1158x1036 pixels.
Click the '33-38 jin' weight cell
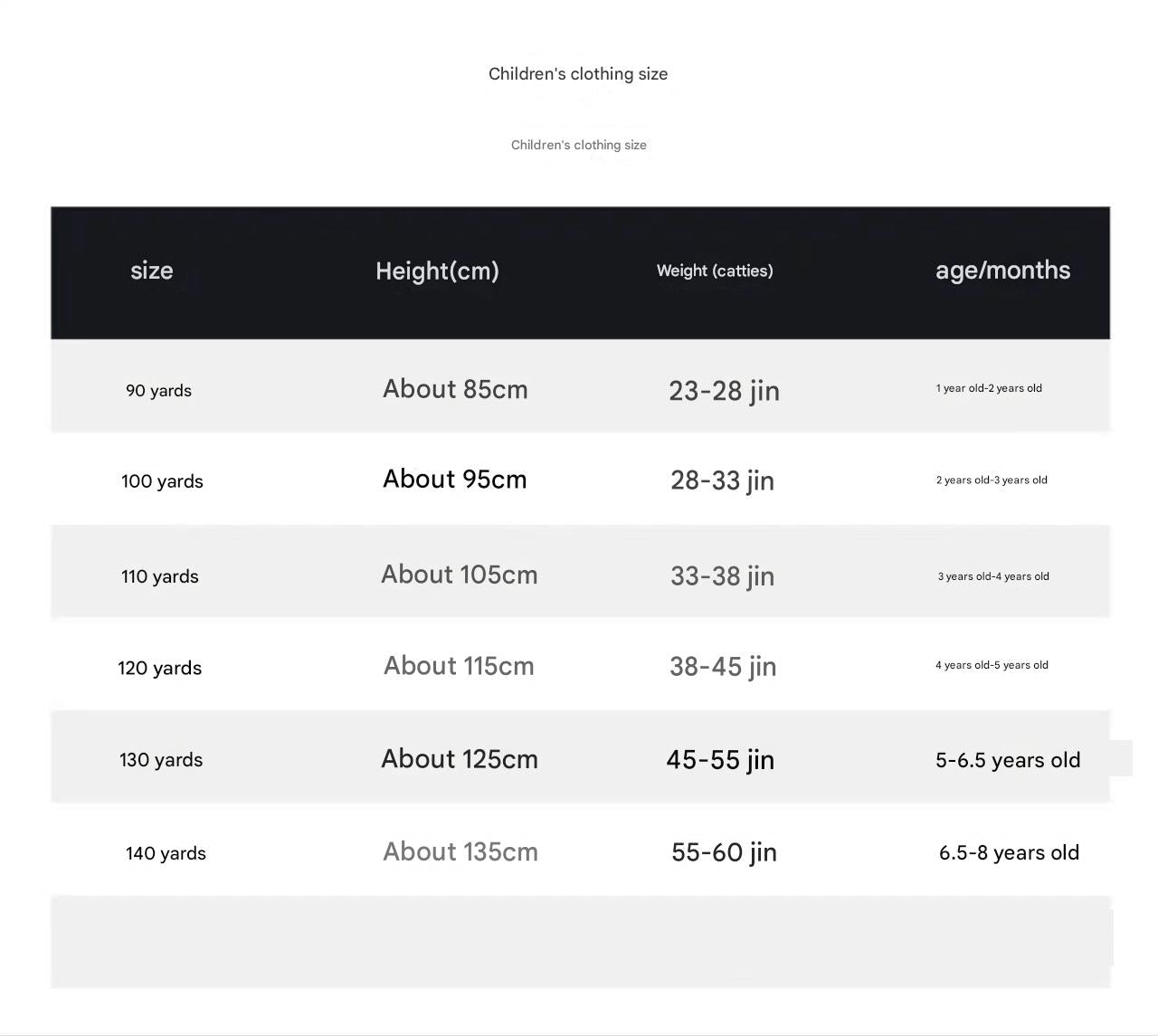coord(722,576)
